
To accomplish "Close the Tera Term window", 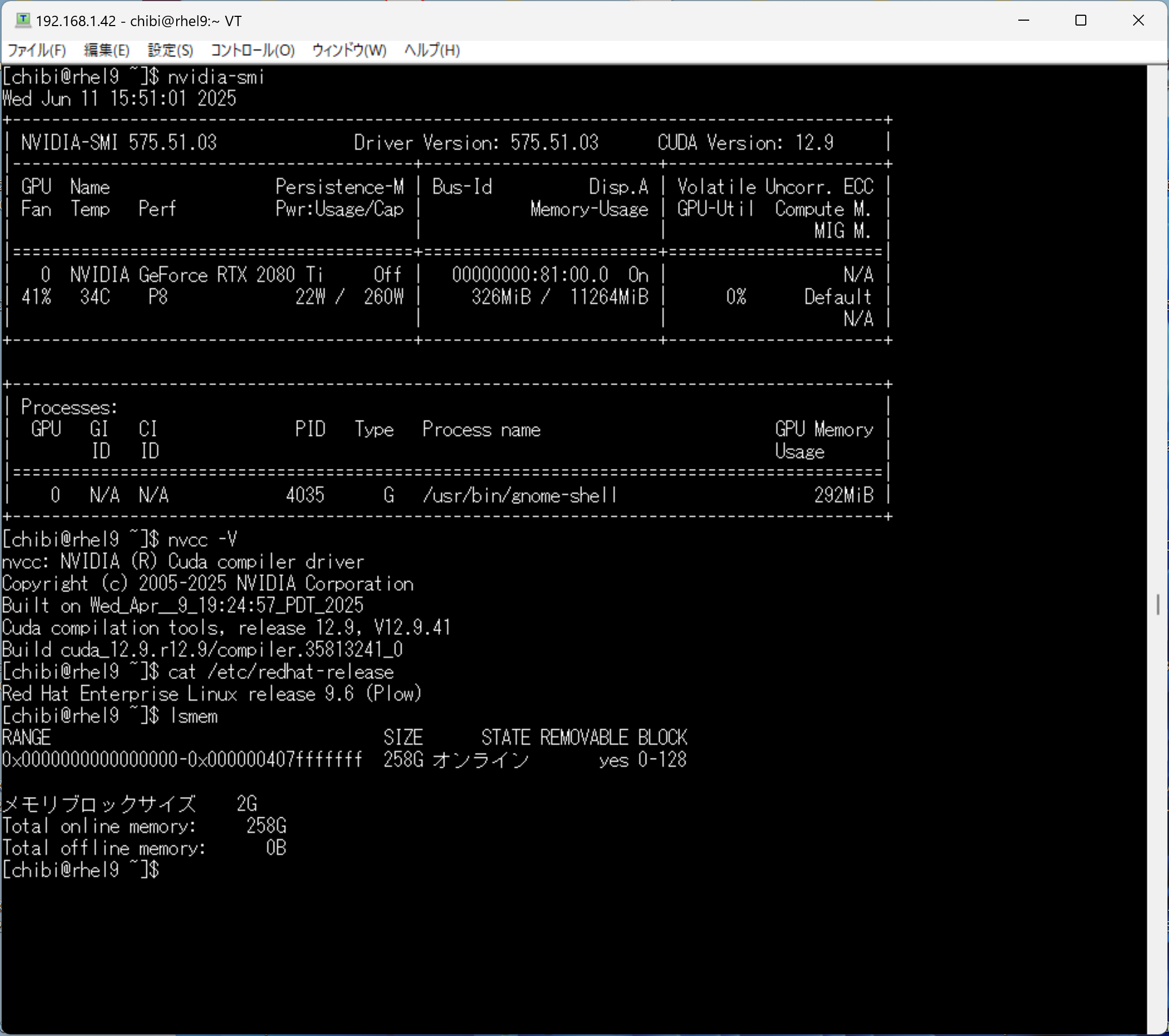I will tap(1138, 21).
